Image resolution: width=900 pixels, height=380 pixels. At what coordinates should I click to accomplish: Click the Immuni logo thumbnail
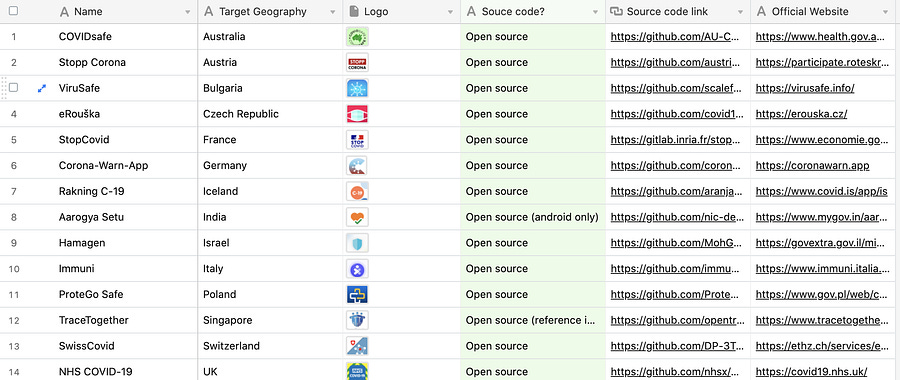pyautogui.click(x=357, y=269)
